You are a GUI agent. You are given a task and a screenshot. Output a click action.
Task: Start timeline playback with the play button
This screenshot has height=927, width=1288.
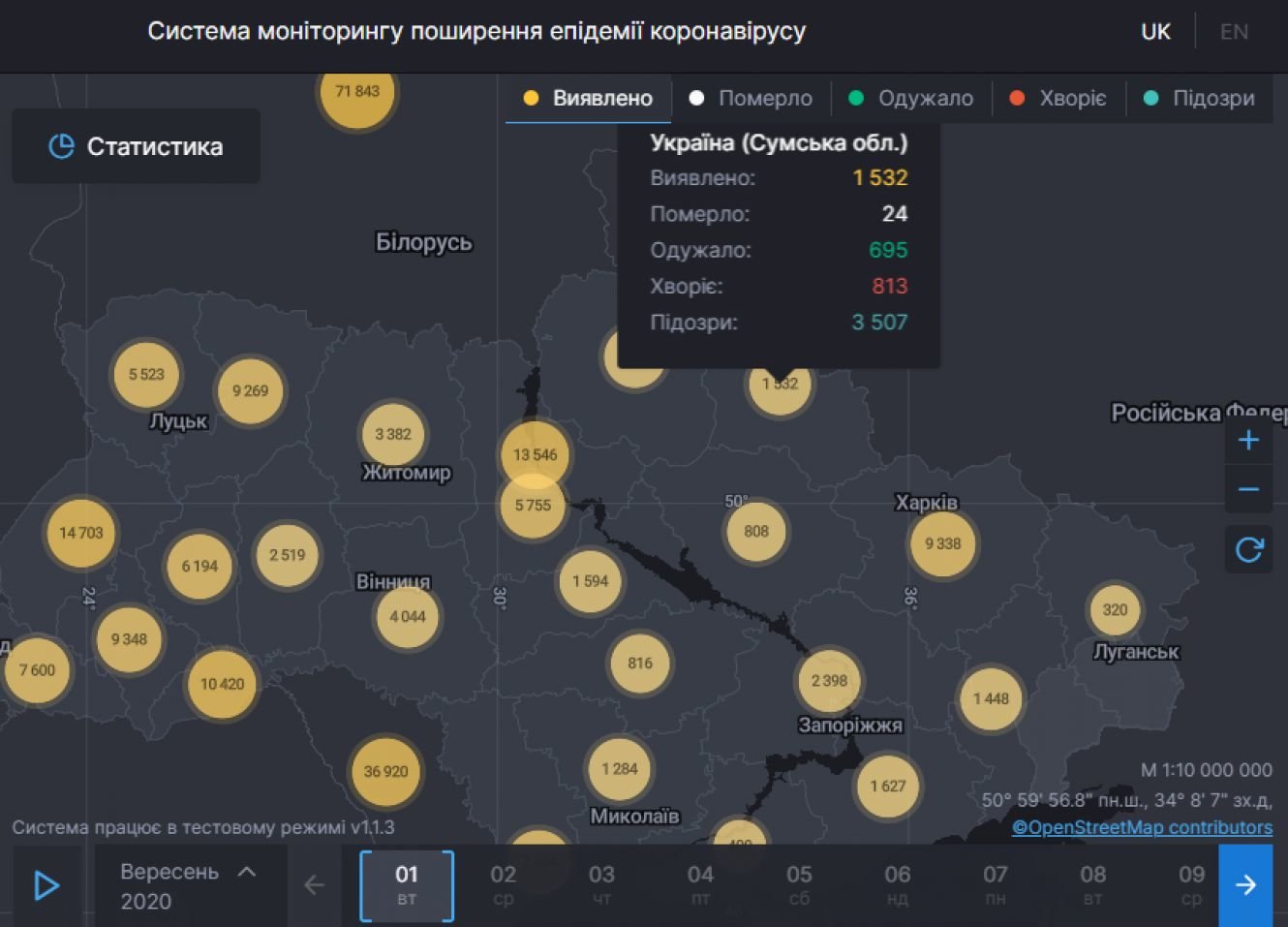click(x=46, y=885)
